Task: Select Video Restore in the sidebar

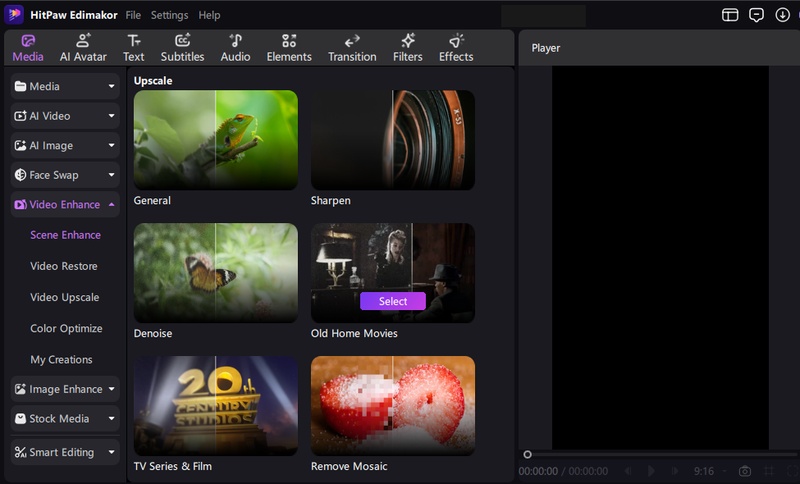Action: pyautogui.click(x=64, y=266)
